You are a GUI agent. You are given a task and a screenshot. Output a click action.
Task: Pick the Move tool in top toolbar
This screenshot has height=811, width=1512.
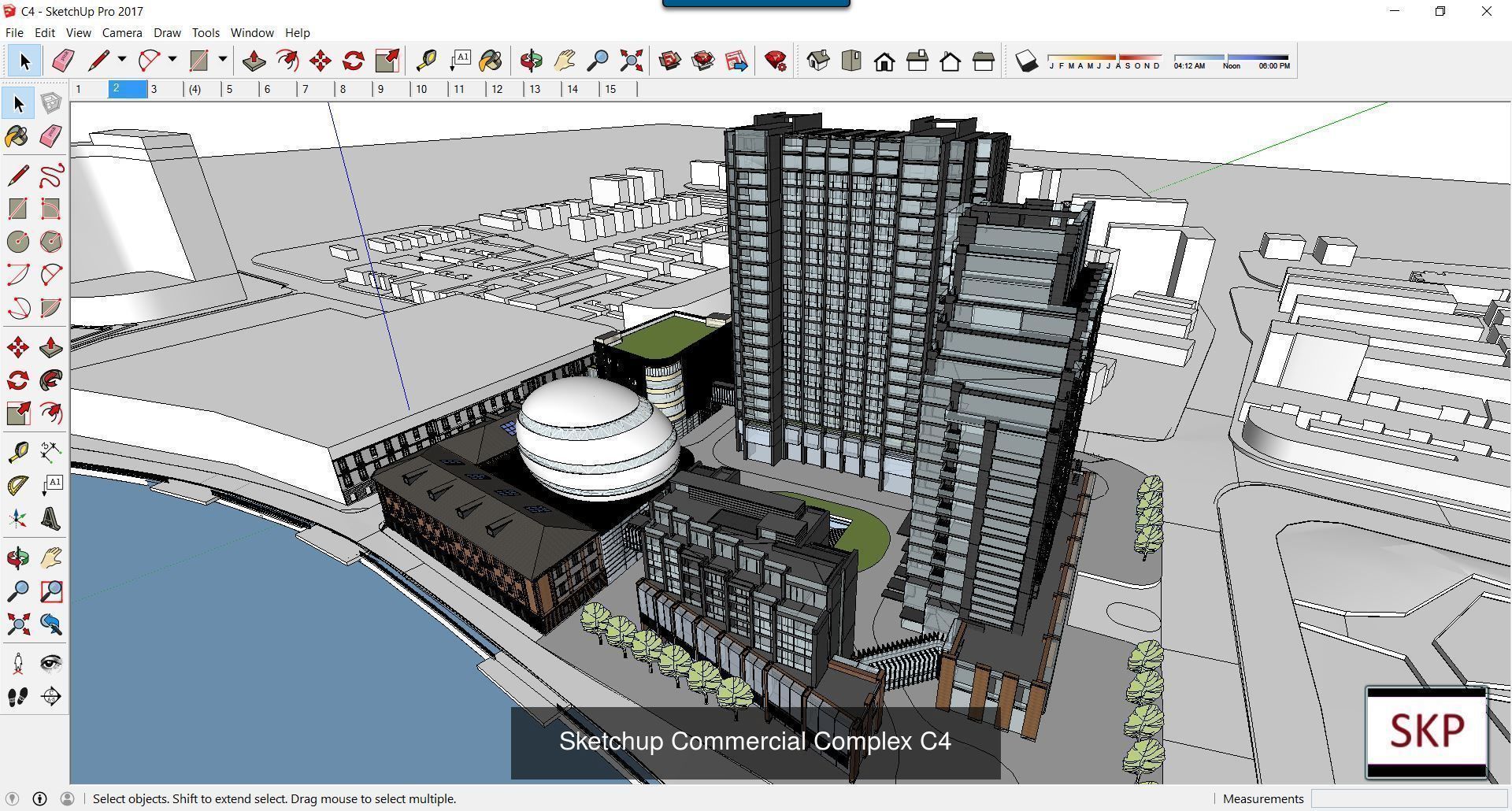[321, 61]
